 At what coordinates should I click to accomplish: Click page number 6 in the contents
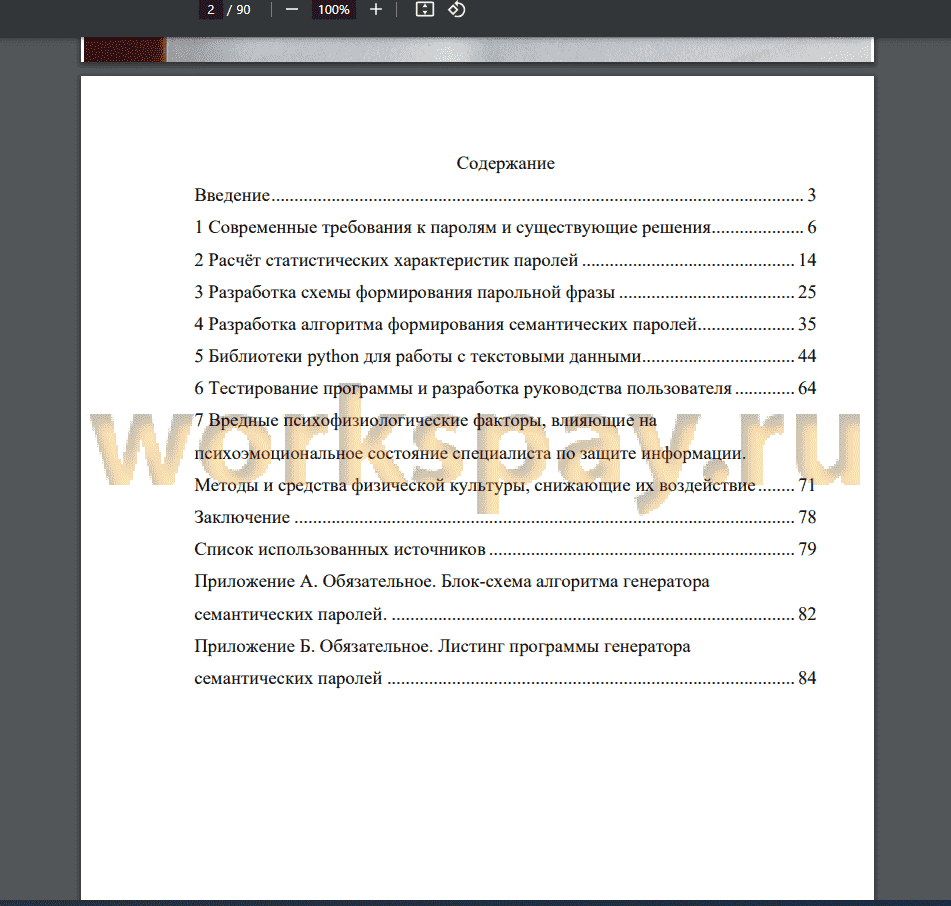pos(812,227)
